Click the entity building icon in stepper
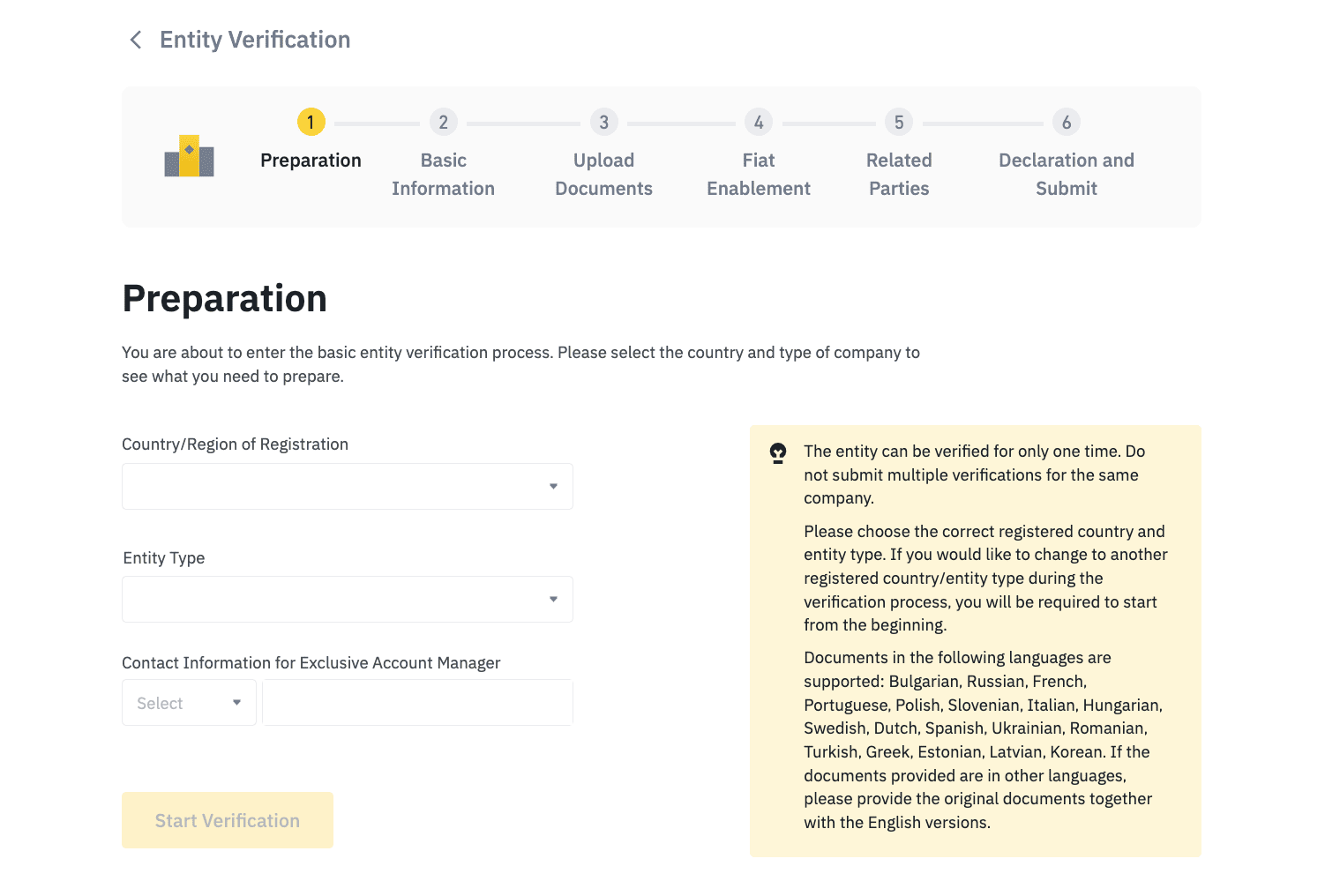This screenshot has width=1325, height=896. pos(190,156)
